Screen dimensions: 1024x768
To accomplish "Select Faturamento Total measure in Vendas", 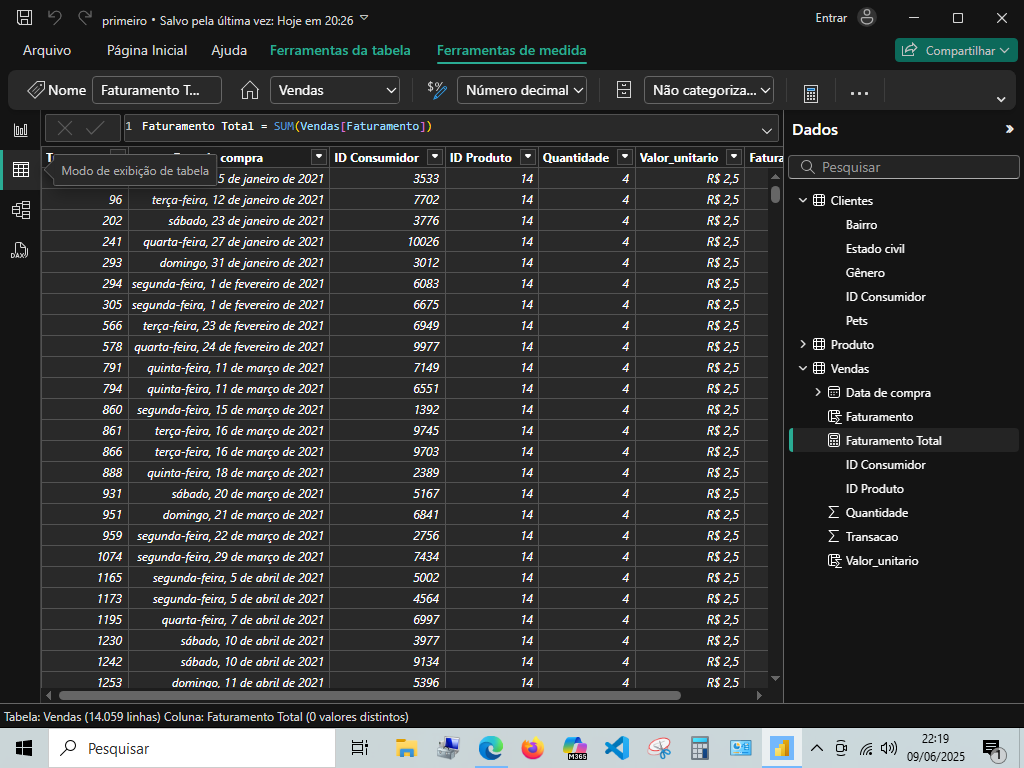I will (x=893, y=441).
